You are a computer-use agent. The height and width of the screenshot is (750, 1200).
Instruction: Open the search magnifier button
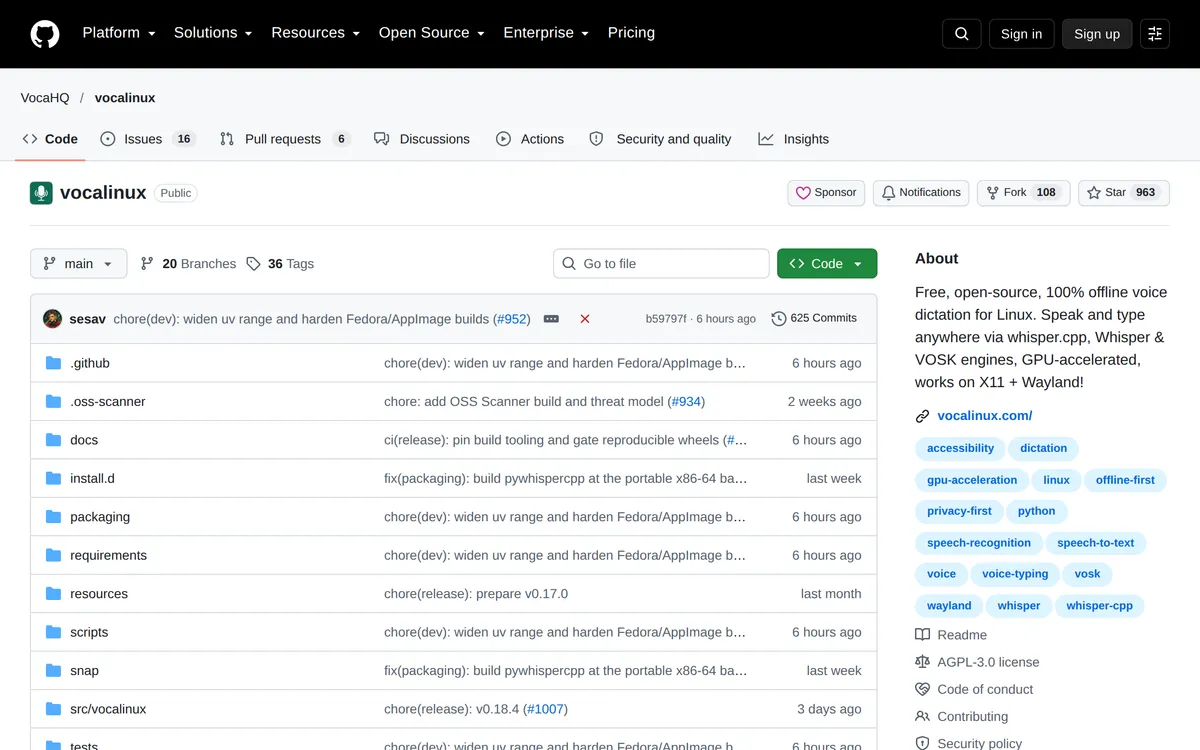click(x=962, y=34)
